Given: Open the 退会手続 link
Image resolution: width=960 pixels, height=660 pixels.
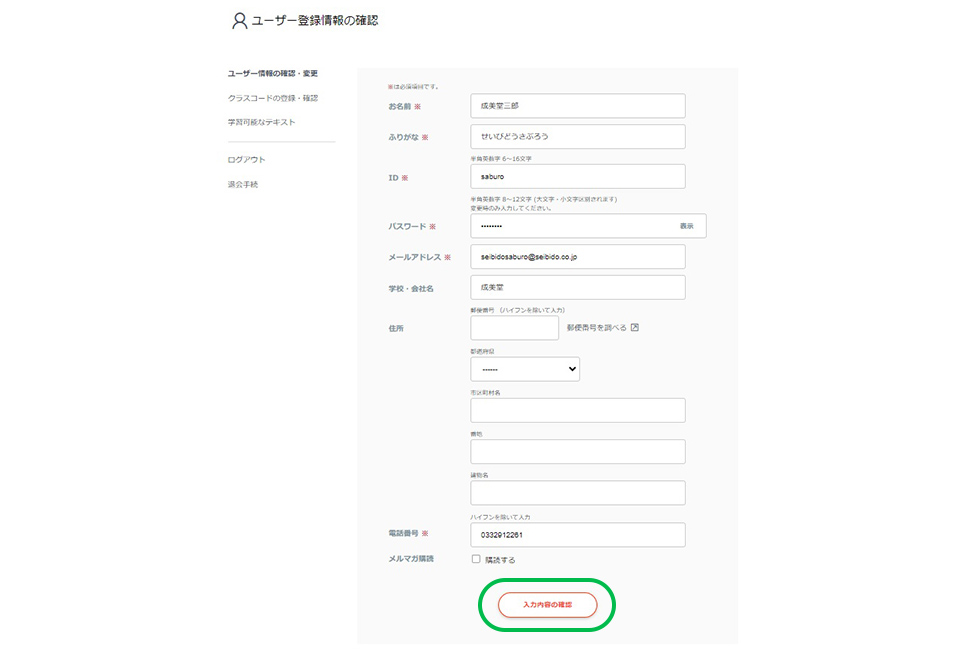Looking at the screenshot, I should (243, 184).
